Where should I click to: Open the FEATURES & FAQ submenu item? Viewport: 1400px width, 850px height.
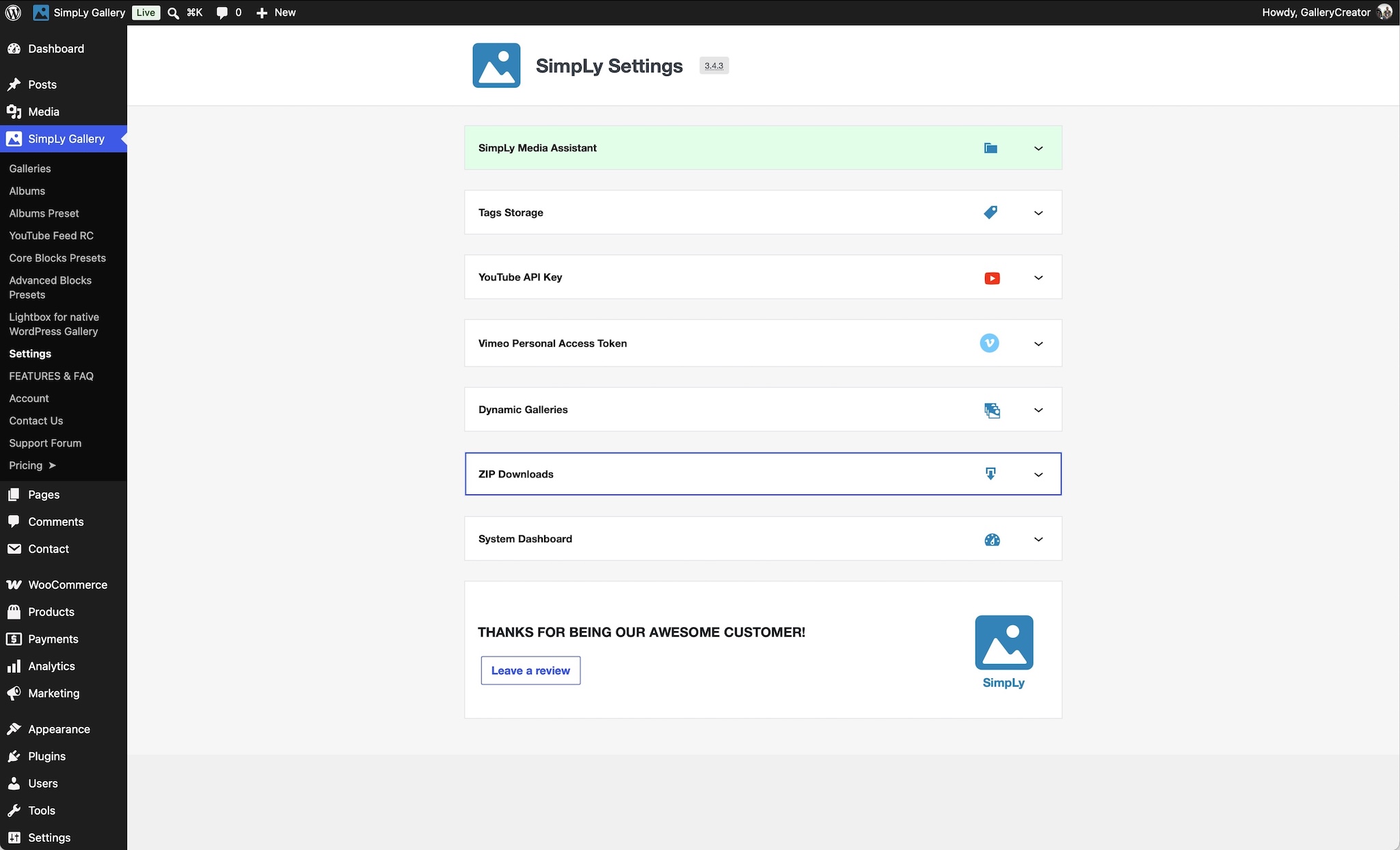[51, 376]
